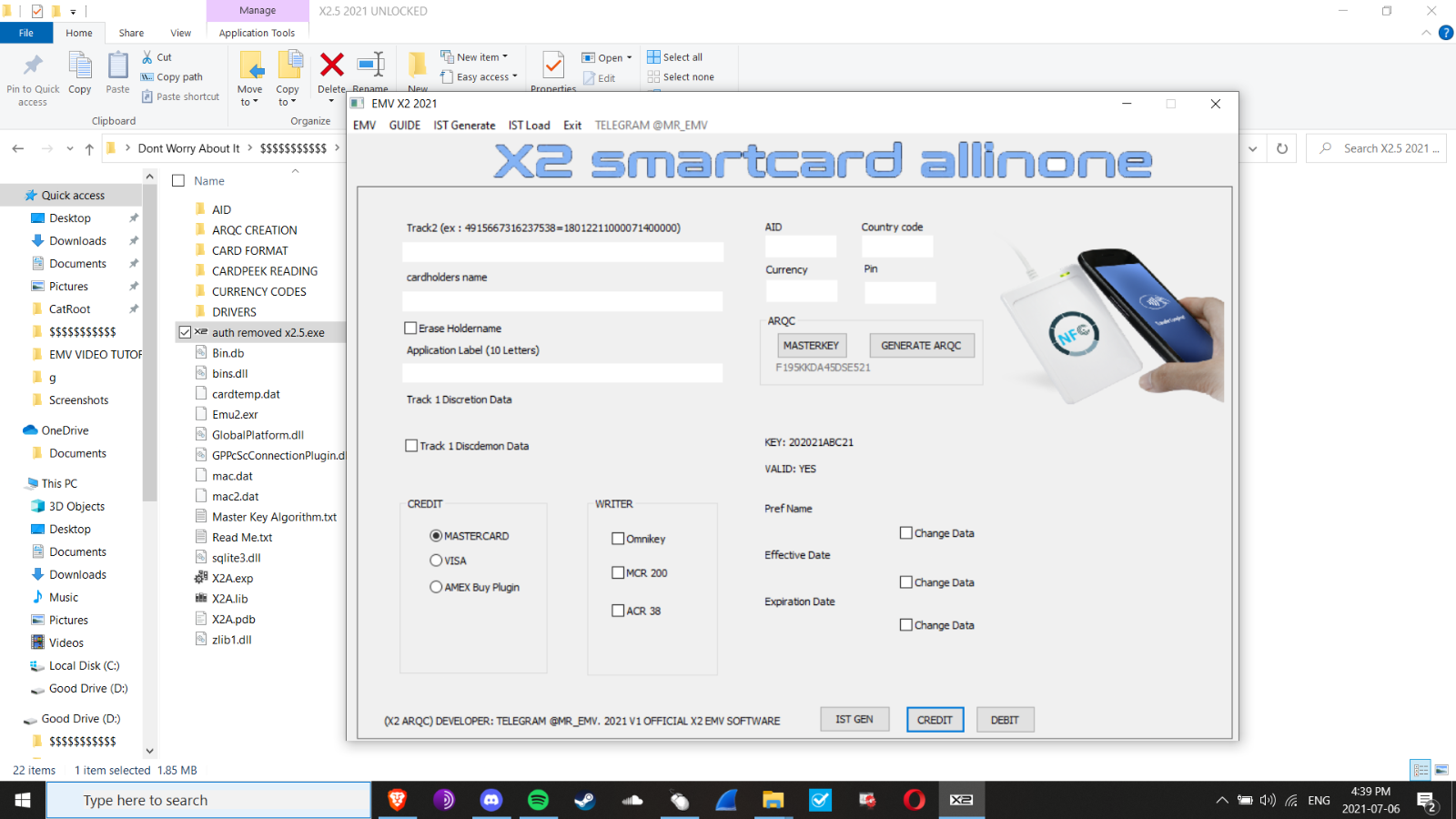The image size is (1456, 819).
Task: Click the X2 app taskbar icon
Action: (962, 800)
